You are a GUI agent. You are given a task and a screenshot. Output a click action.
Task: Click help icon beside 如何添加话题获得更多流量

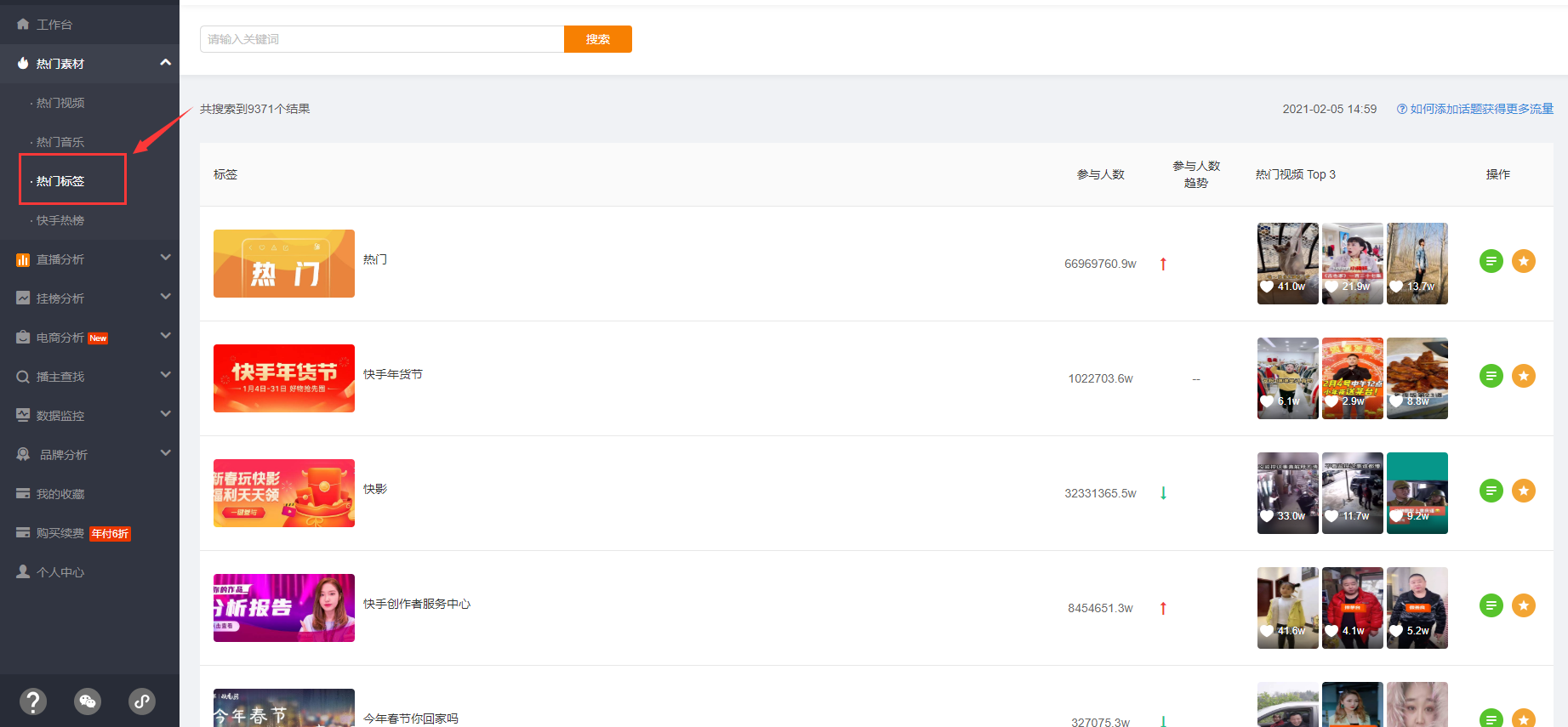pos(1402,109)
